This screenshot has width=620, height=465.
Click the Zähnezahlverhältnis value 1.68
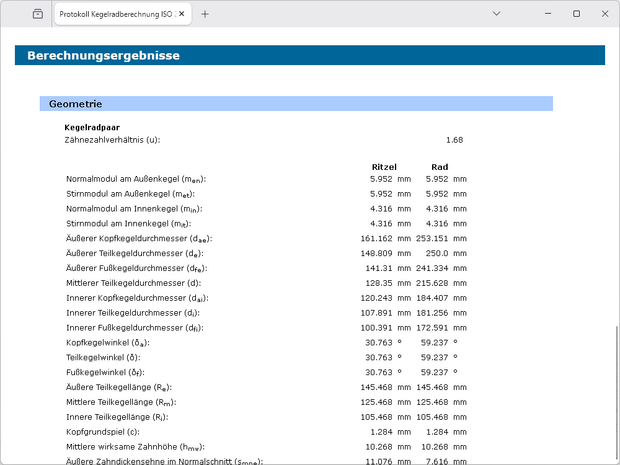pos(454,140)
